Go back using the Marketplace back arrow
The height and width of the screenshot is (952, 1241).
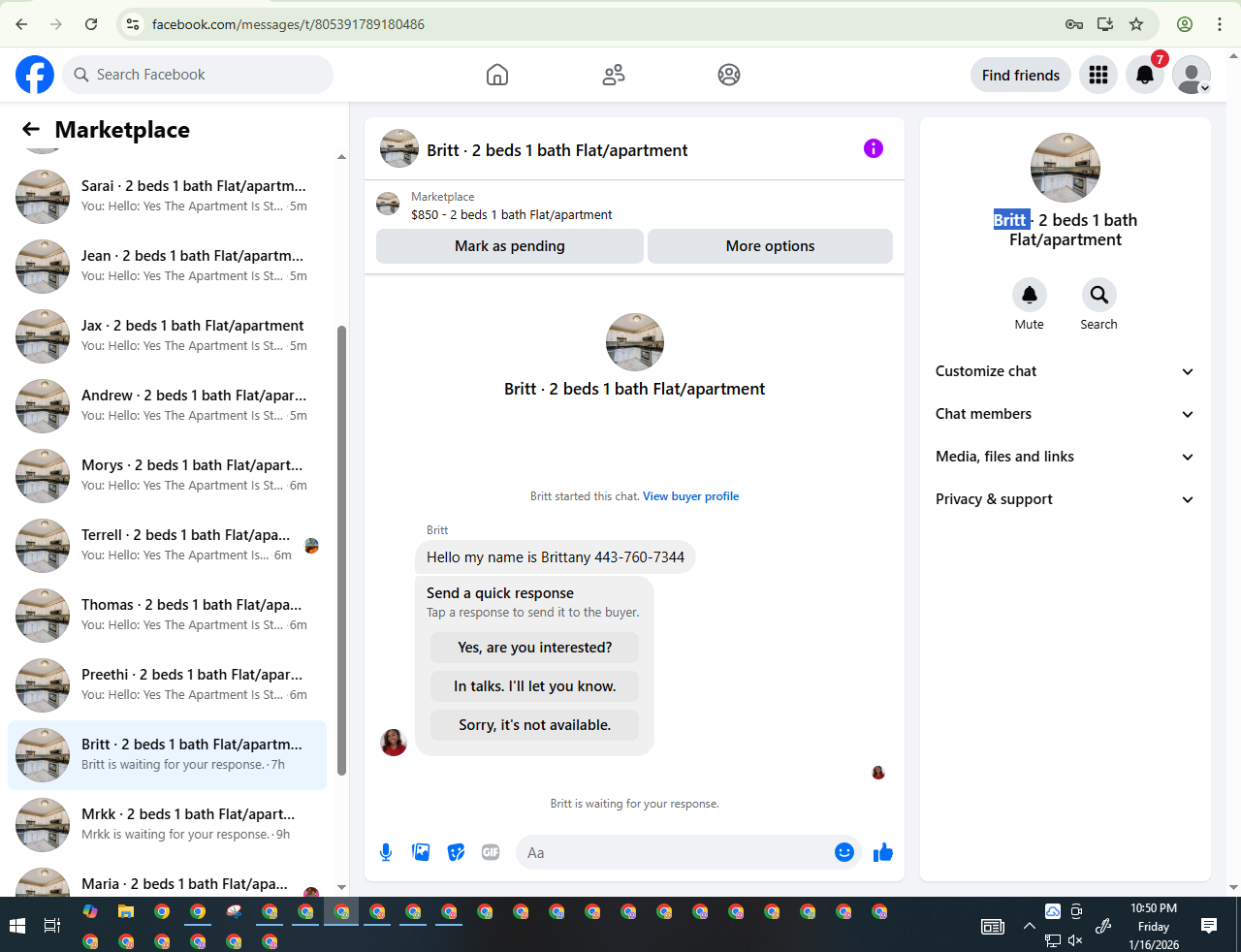pos(31,129)
